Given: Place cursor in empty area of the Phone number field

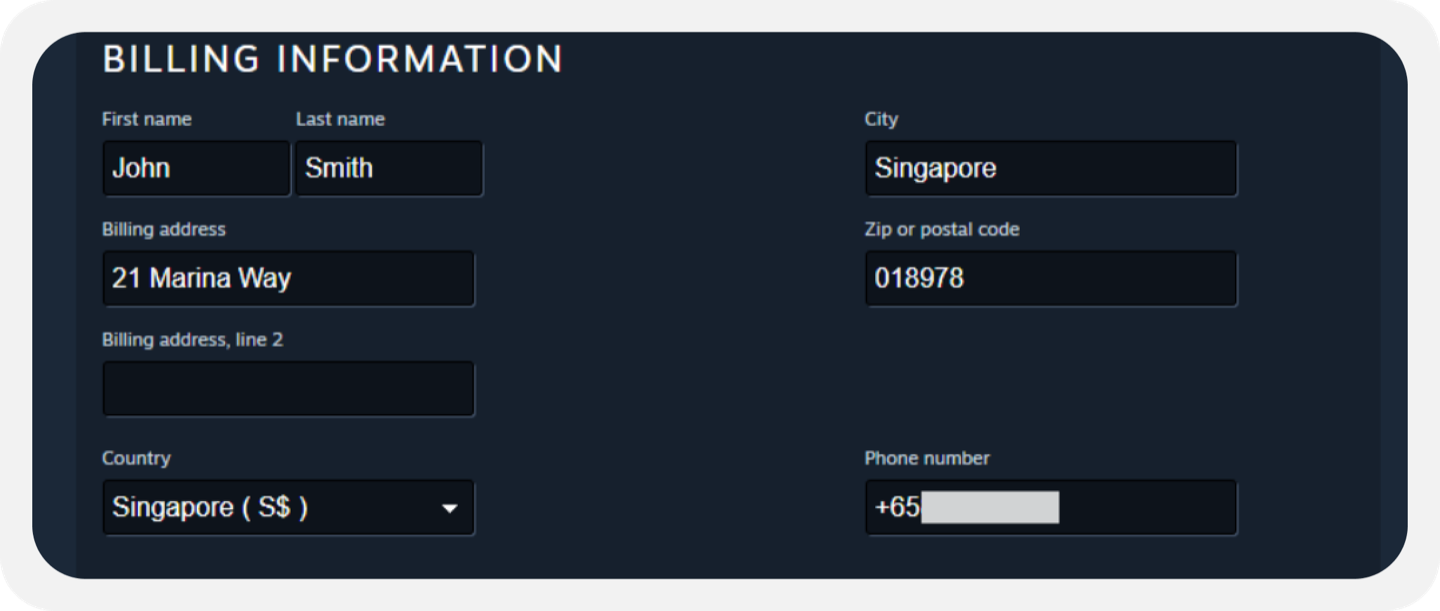Looking at the screenshot, I should coord(1147,507).
